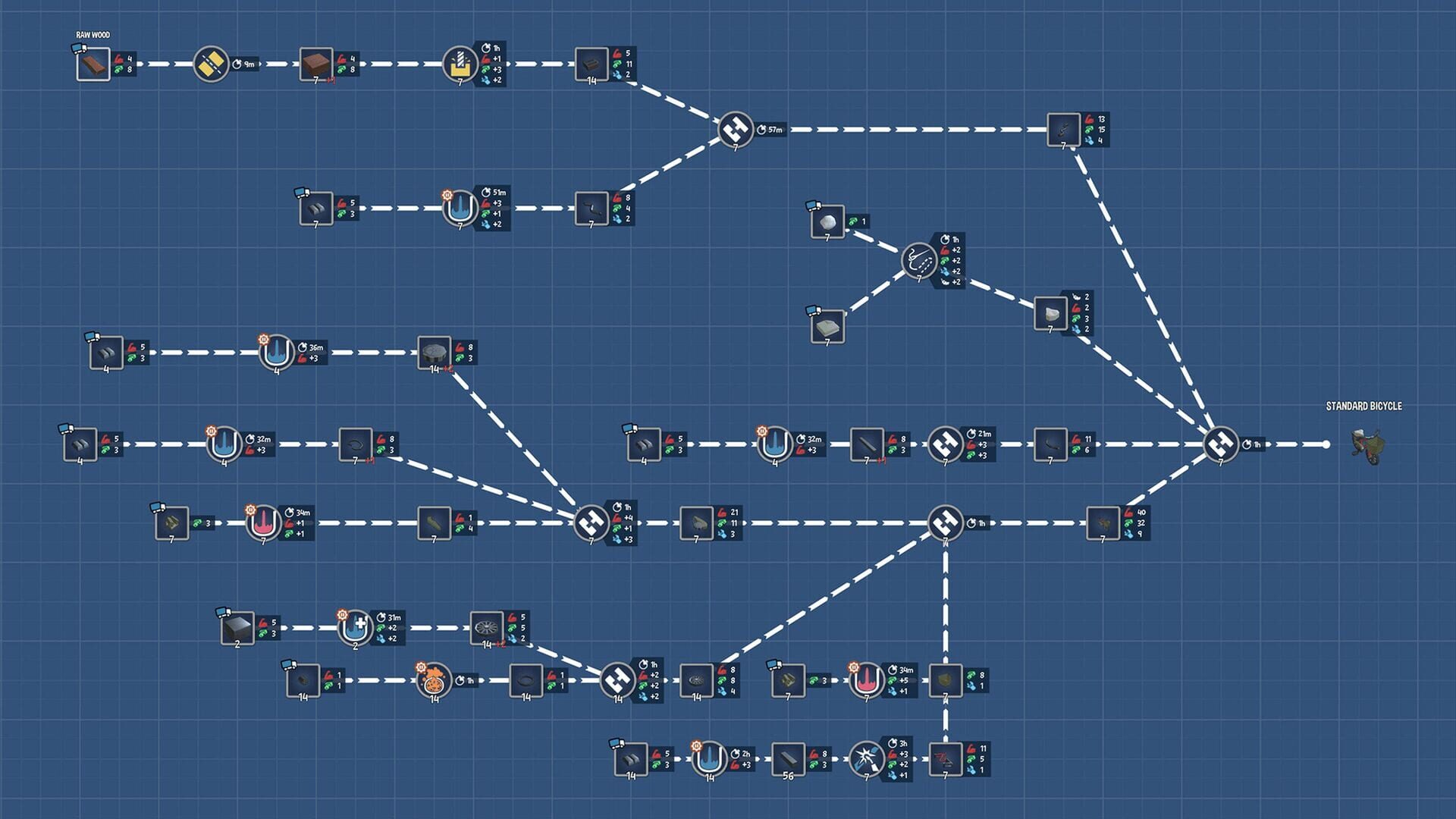This screenshot has width=1456, height=819.
Task: Select the Raw Wood log input node
Action: pyautogui.click(x=93, y=64)
